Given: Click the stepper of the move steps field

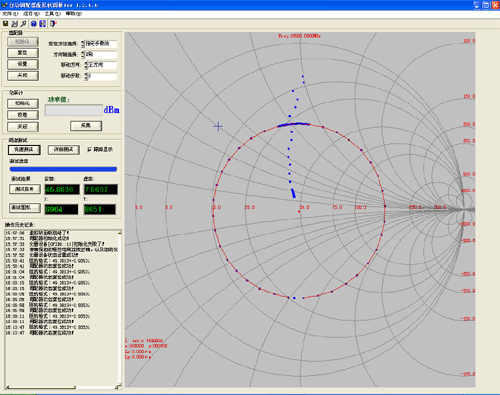Looking at the screenshot, I should click(x=86, y=76).
